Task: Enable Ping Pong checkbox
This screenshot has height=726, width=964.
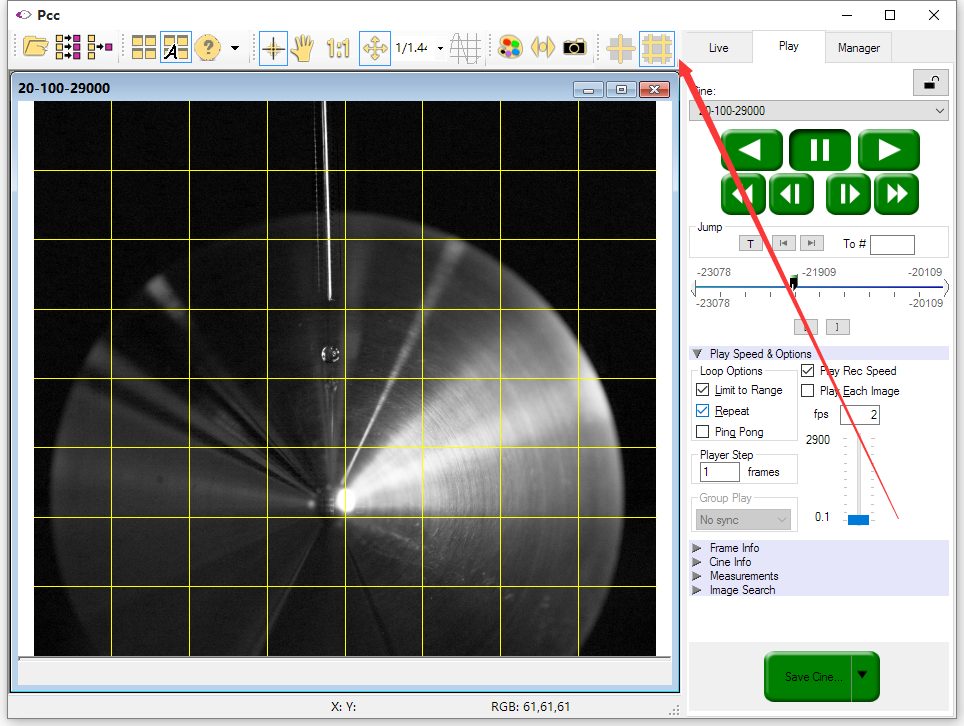Action: (703, 432)
